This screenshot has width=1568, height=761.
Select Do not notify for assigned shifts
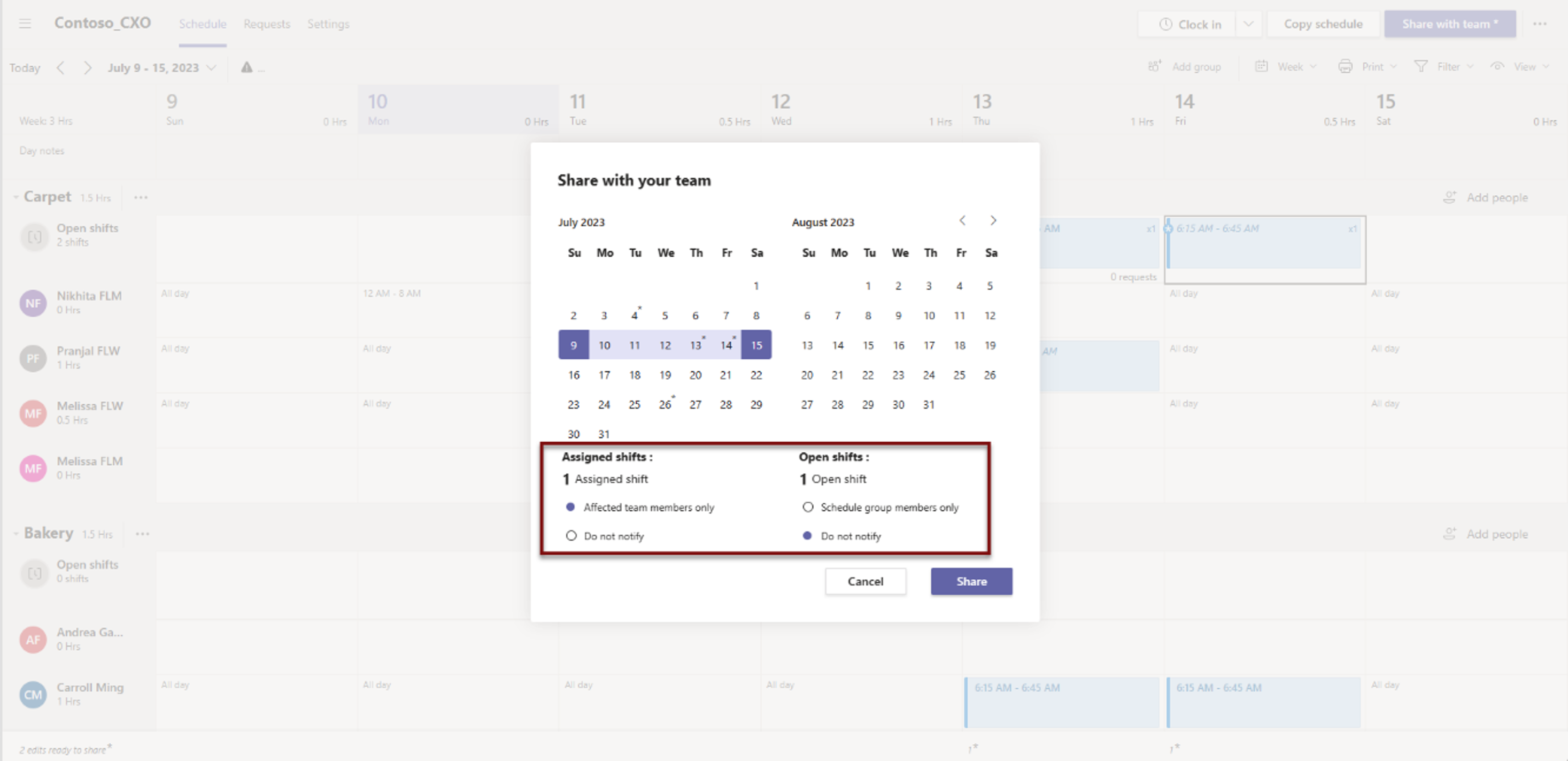point(571,535)
